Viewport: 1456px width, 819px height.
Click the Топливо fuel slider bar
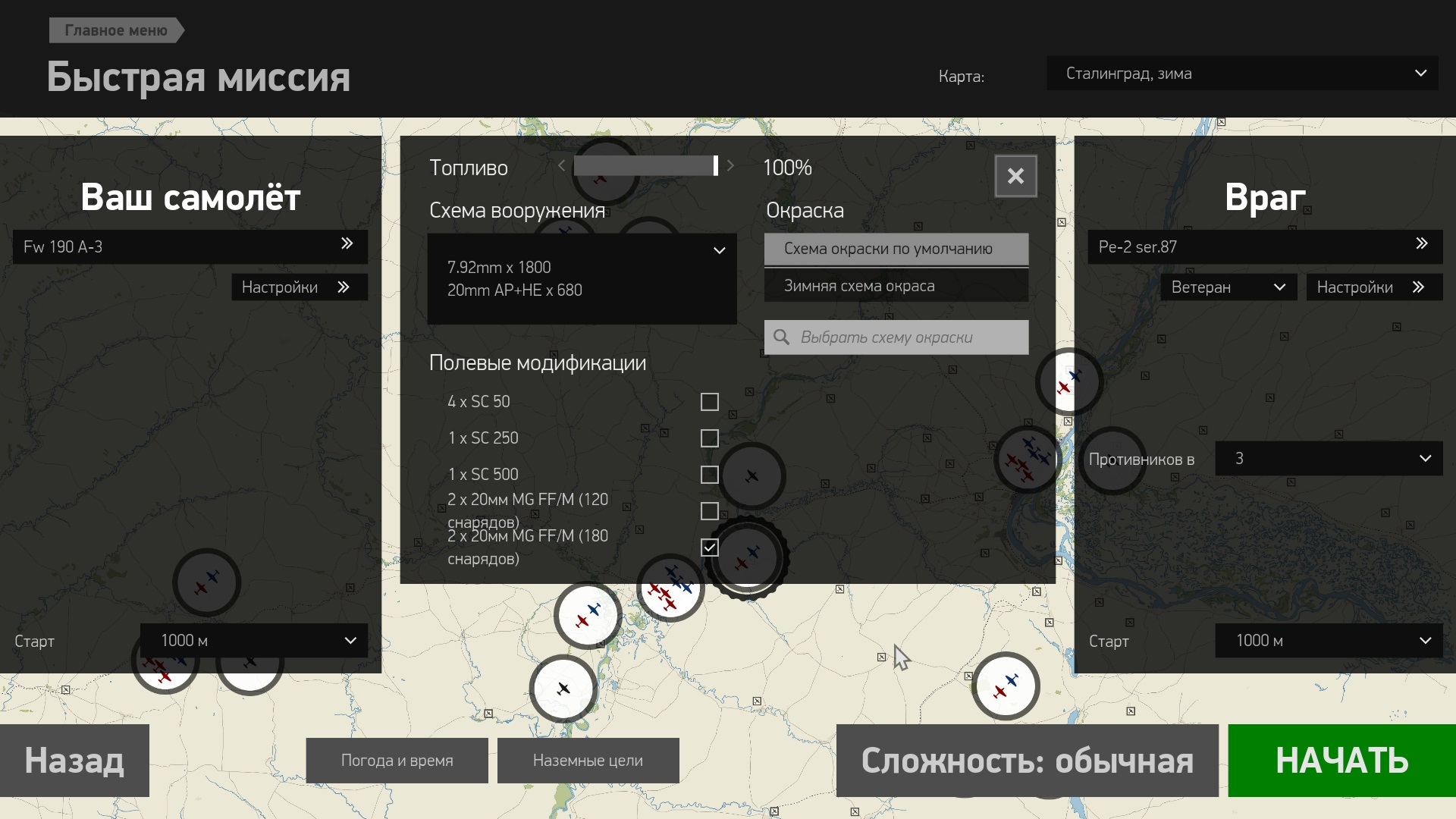click(645, 166)
